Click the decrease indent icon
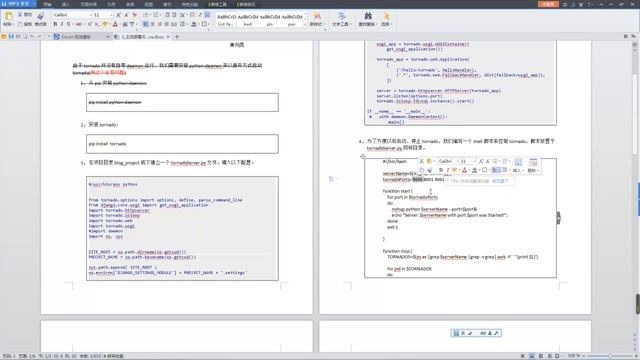The height and width of the screenshot is (360, 640). coord(167,15)
